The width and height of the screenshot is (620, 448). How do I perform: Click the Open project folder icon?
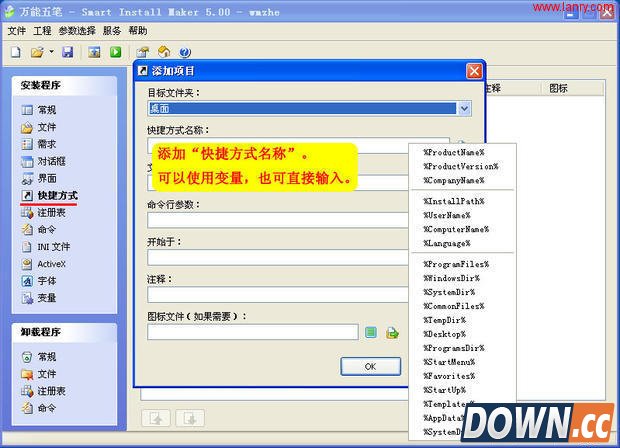(37, 52)
